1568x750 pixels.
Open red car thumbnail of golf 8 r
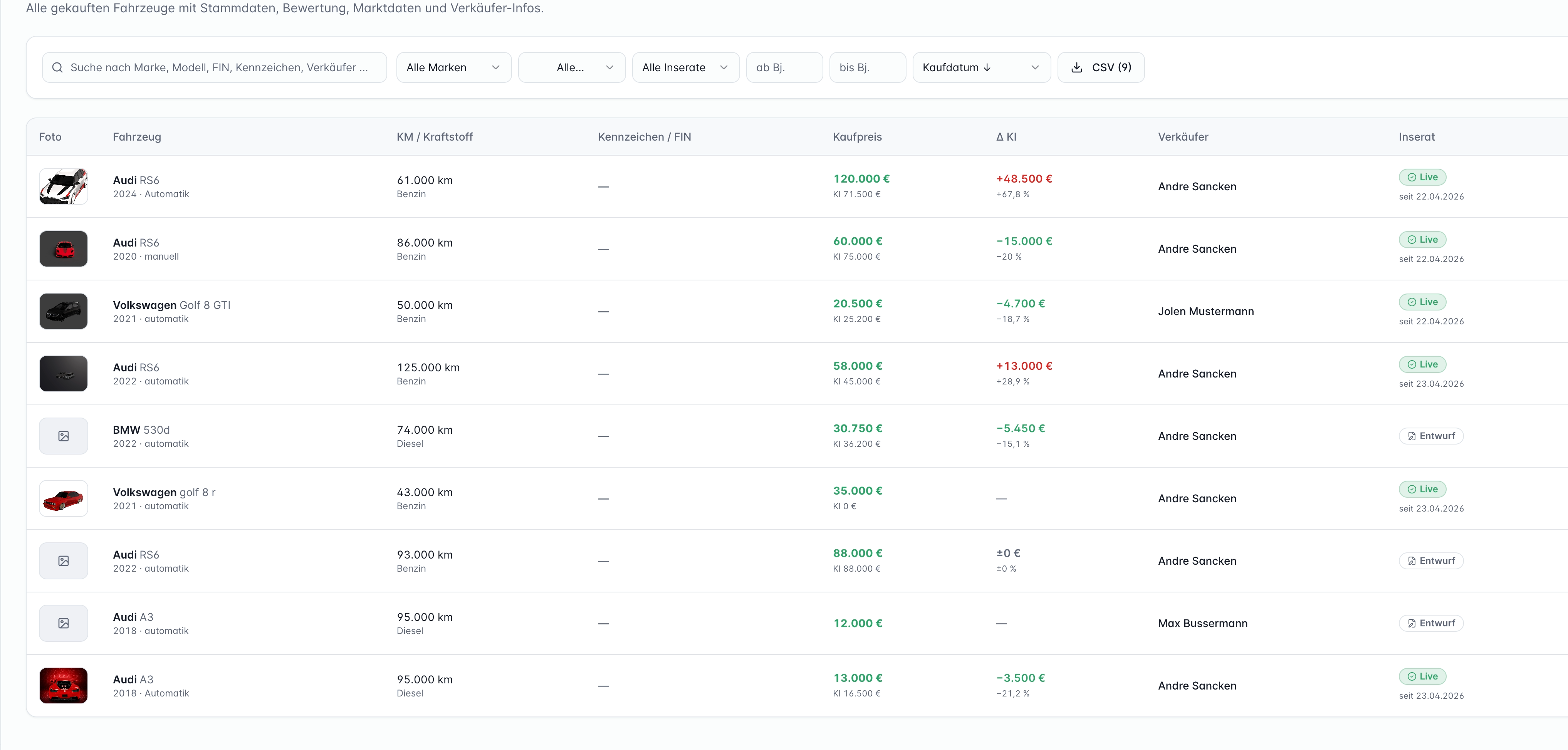pos(63,498)
